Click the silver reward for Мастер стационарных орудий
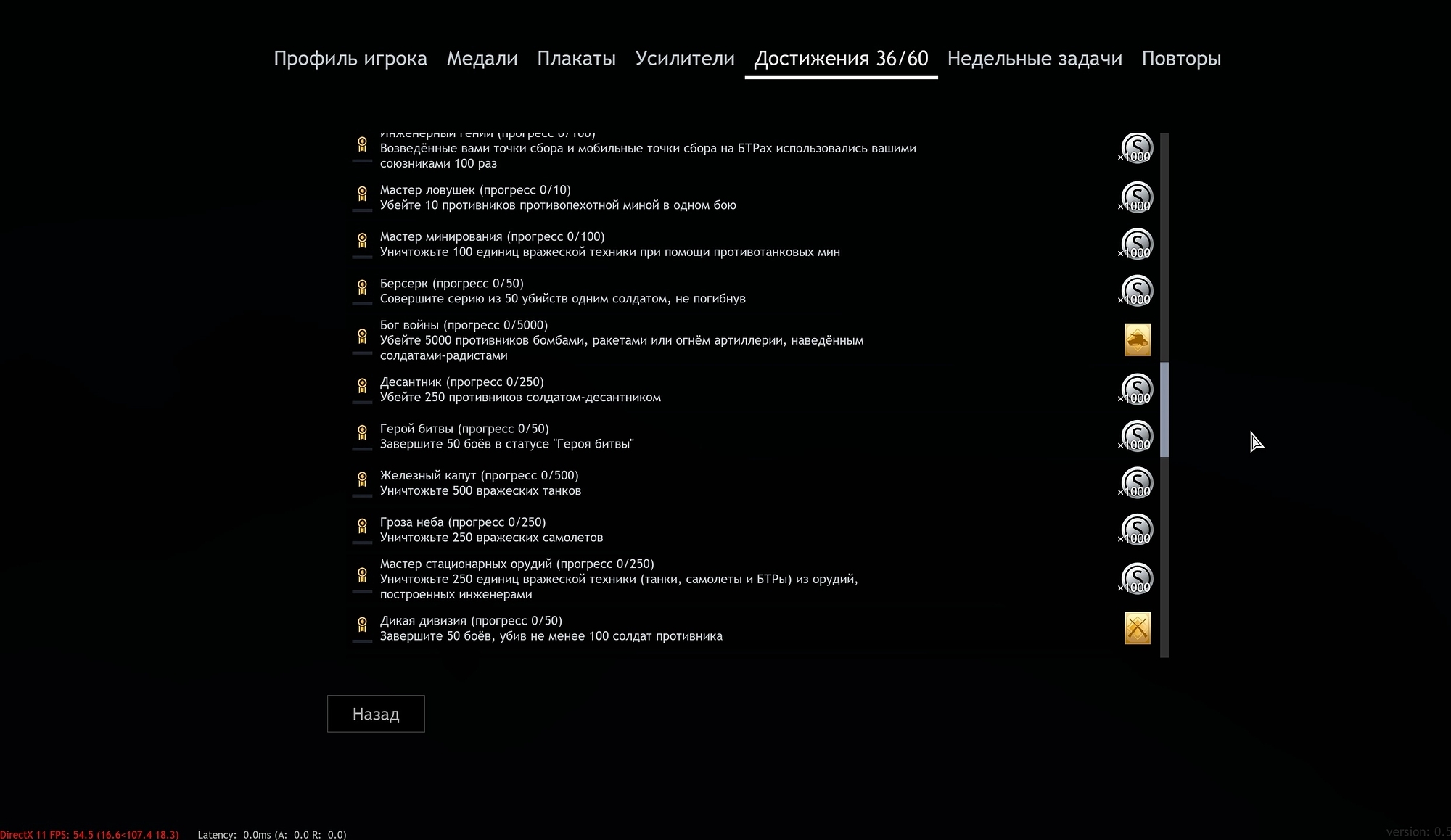 (1136, 579)
